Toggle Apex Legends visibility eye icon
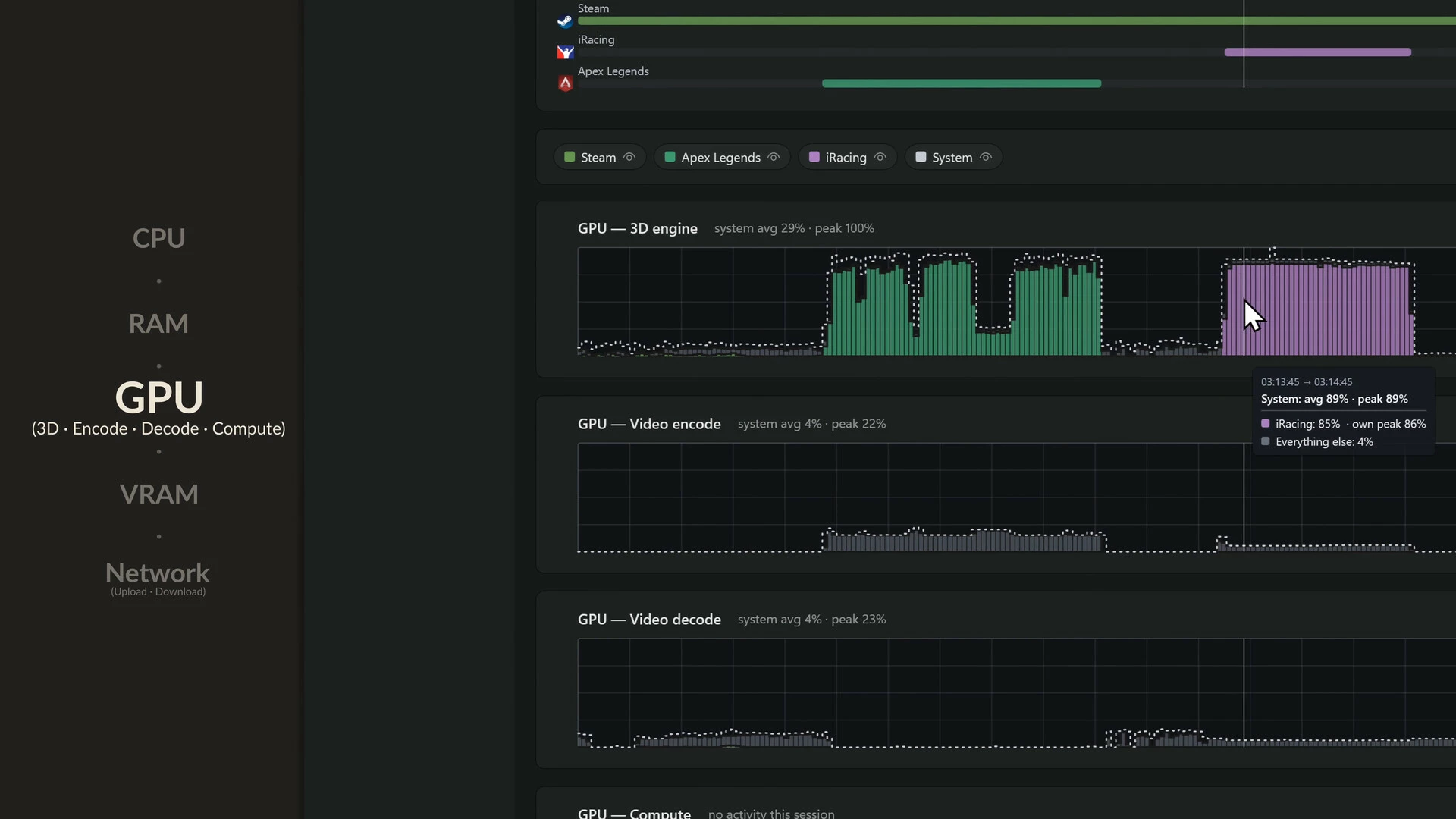 (x=773, y=157)
